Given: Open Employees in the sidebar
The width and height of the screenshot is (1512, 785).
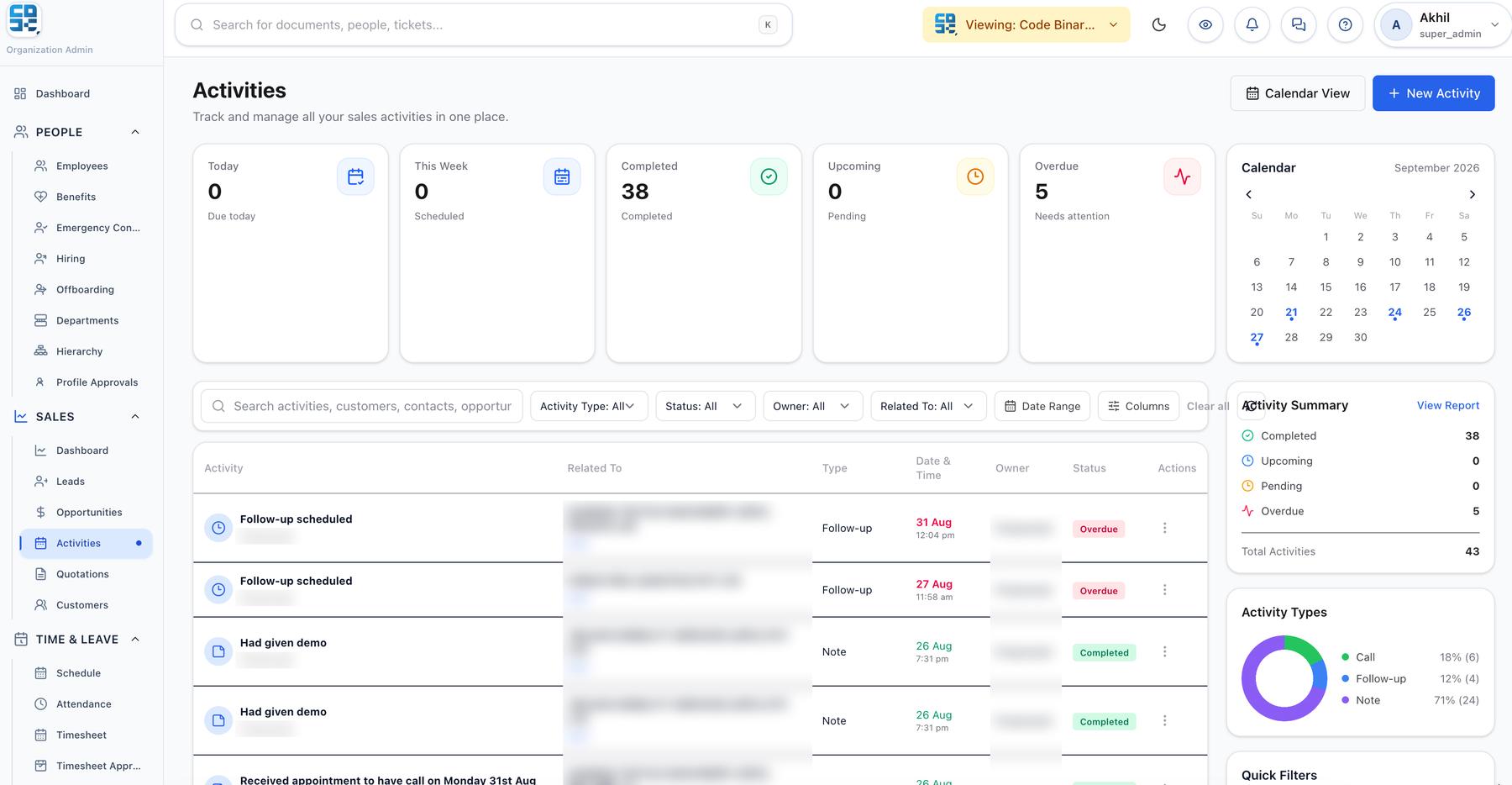Looking at the screenshot, I should (x=82, y=166).
